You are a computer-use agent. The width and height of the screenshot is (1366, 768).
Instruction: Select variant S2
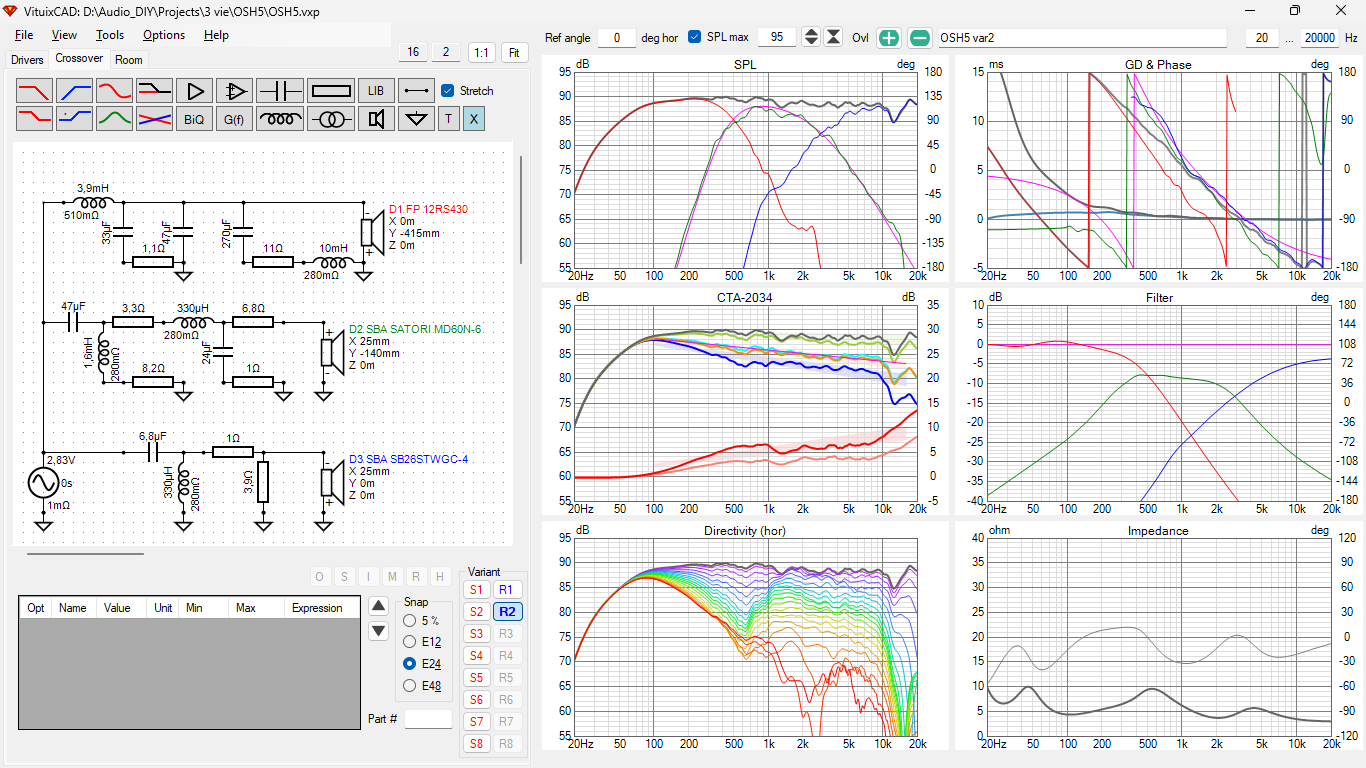tap(476, 612)
